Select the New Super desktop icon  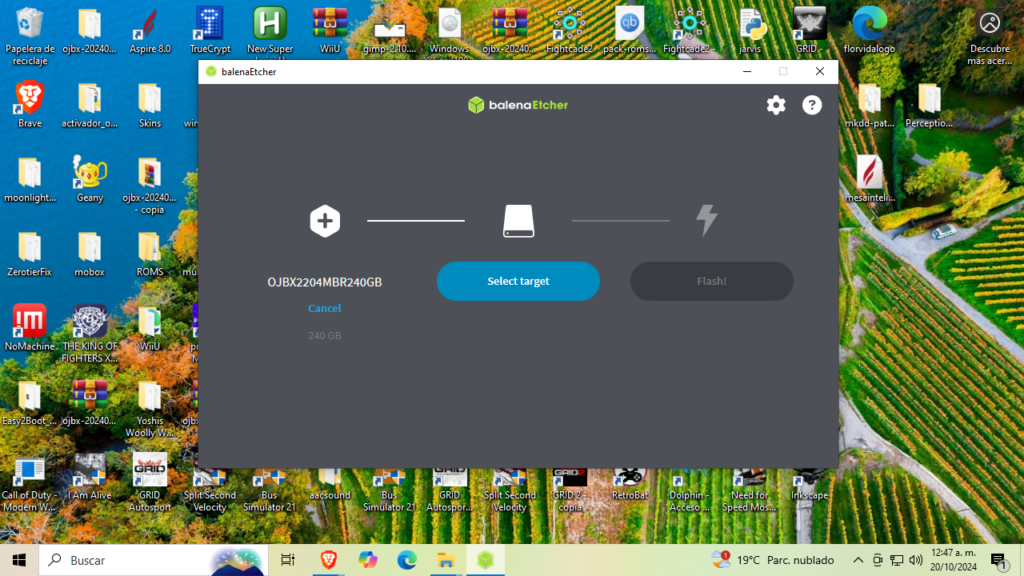pos(270,31)
